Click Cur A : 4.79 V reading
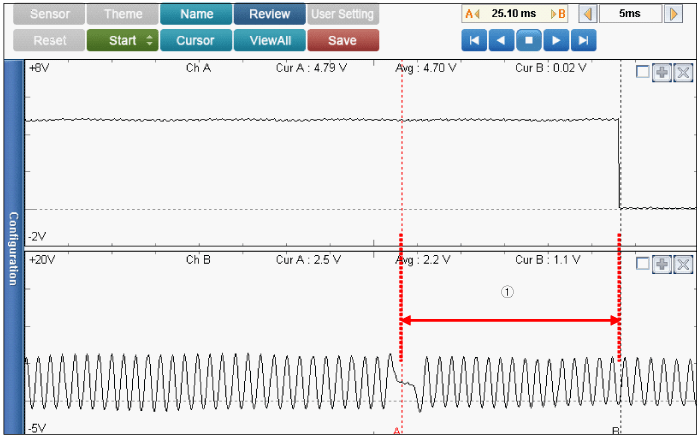 coord(311,68)
